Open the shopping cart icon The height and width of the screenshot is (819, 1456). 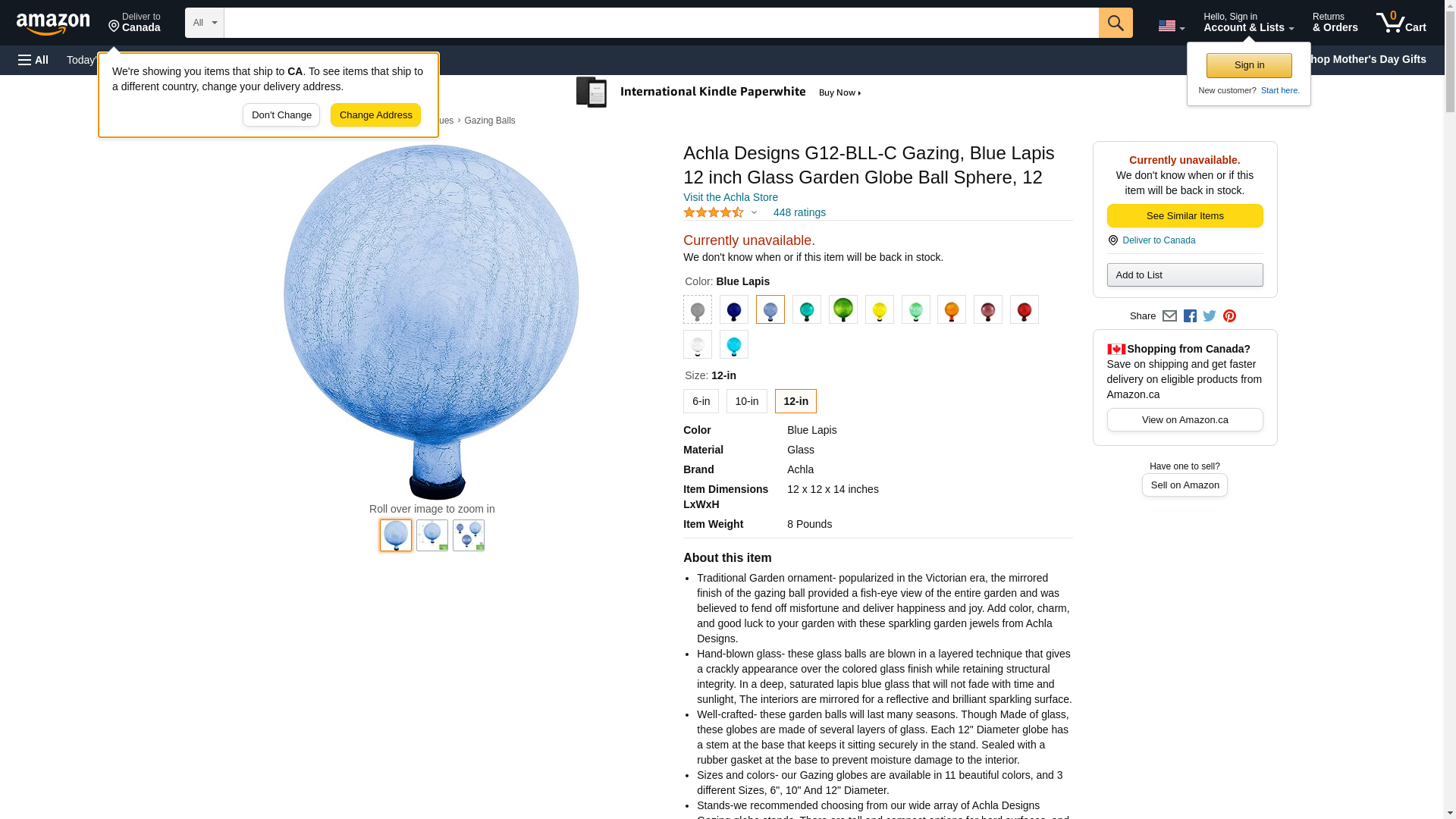1401,23
